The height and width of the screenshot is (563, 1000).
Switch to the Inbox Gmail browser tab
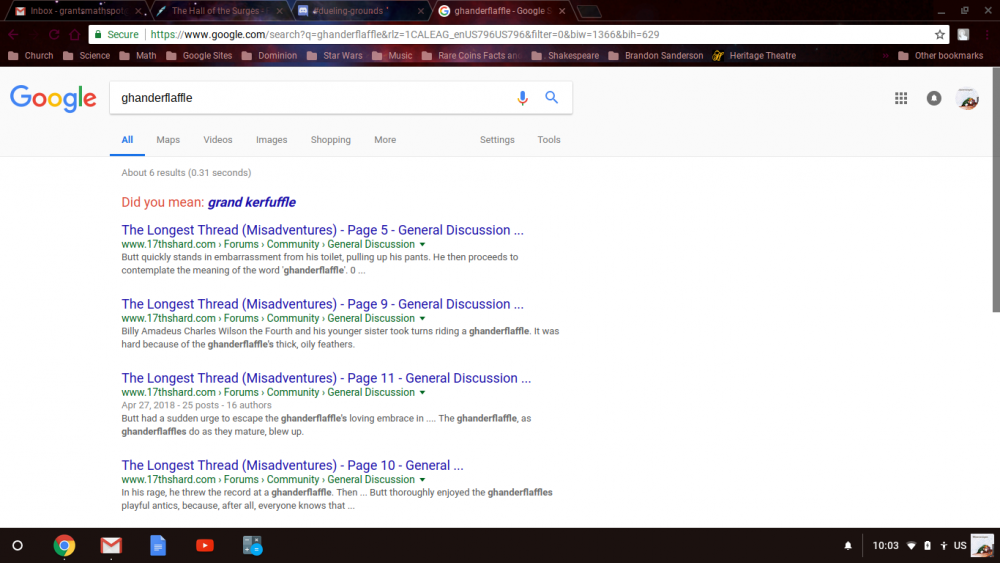[77, 11]
